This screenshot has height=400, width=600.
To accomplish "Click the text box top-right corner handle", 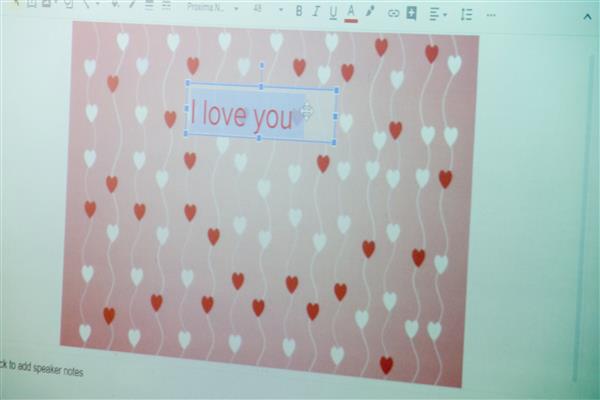I will coord(336,90).
